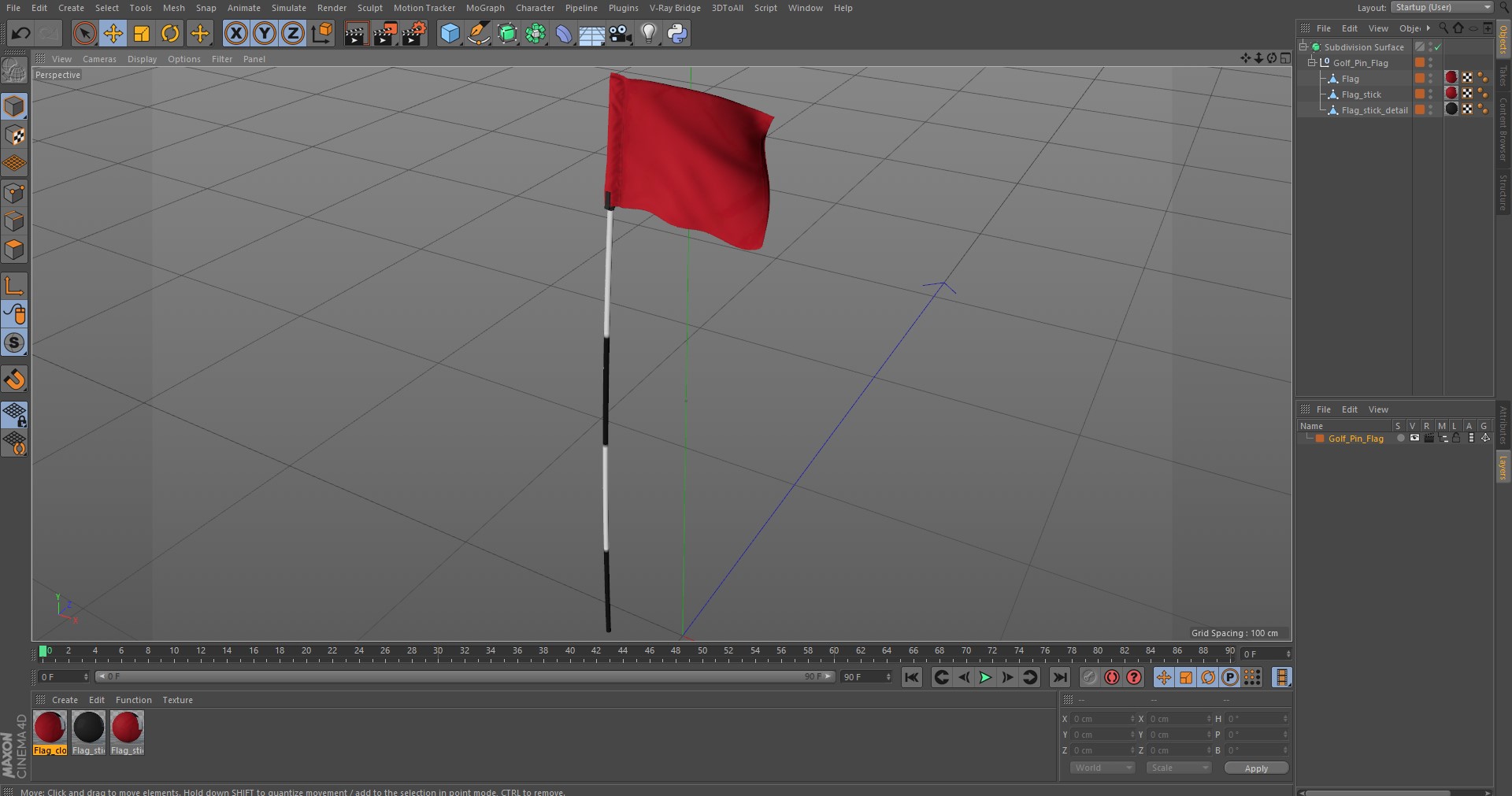Click Render View clapperboard icon

coord(356,33)
